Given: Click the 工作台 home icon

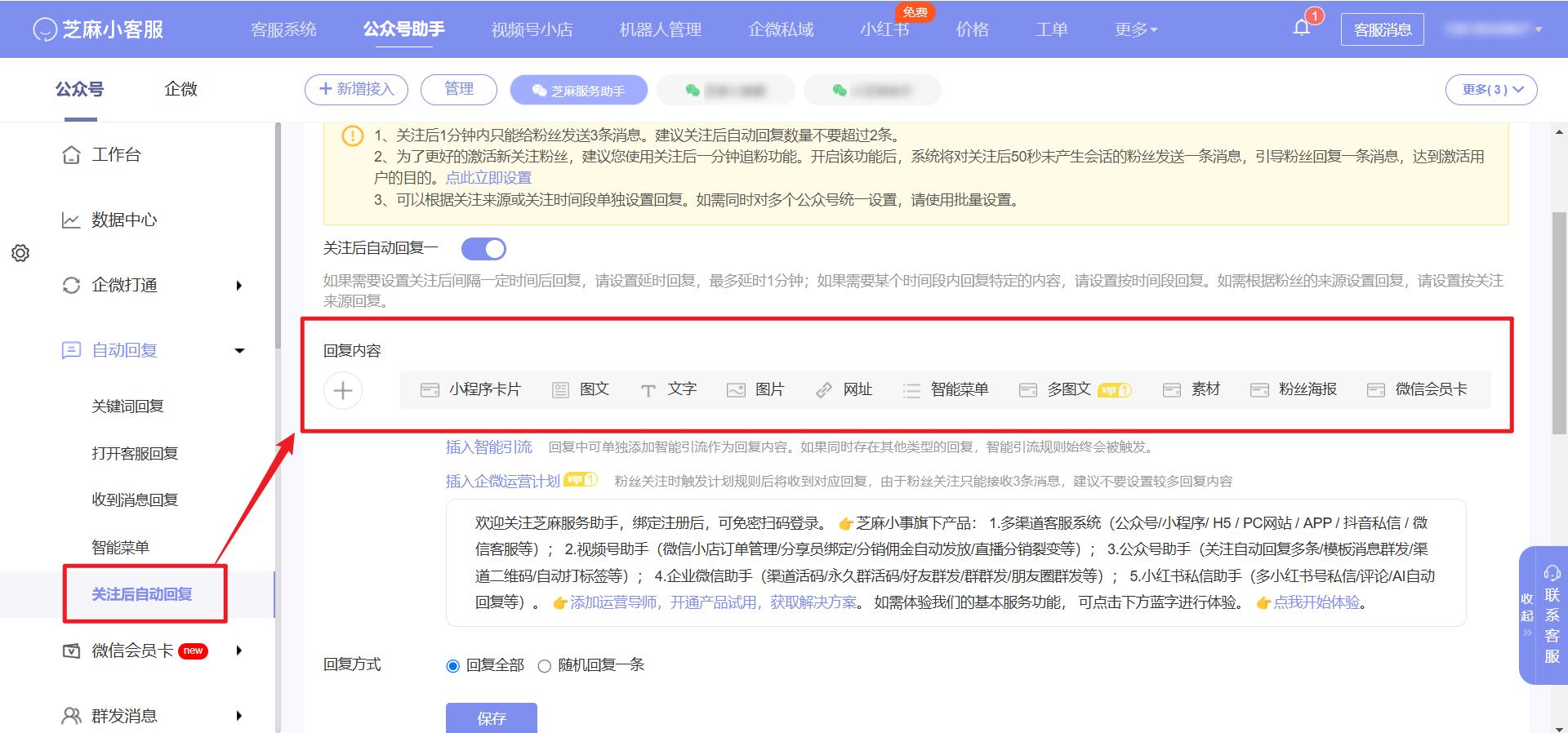Looking at the screenshot, I should [71, 154].
